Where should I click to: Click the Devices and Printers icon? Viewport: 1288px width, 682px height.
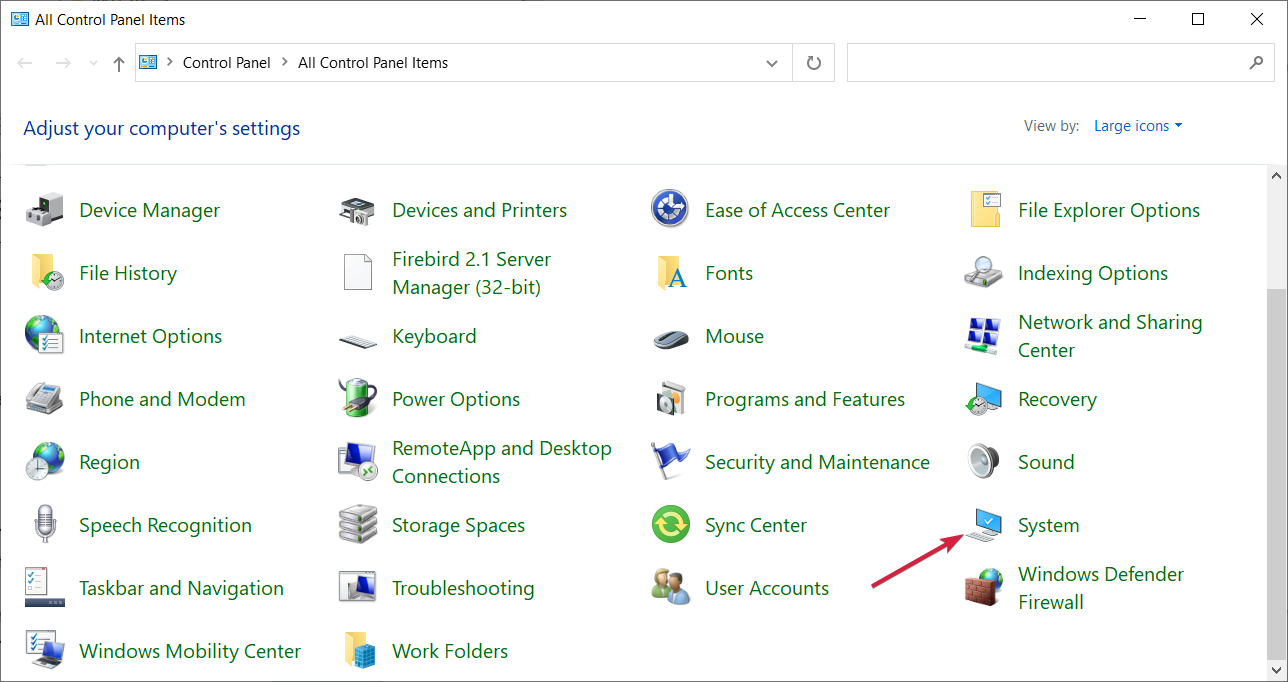(x=357, y=210)
